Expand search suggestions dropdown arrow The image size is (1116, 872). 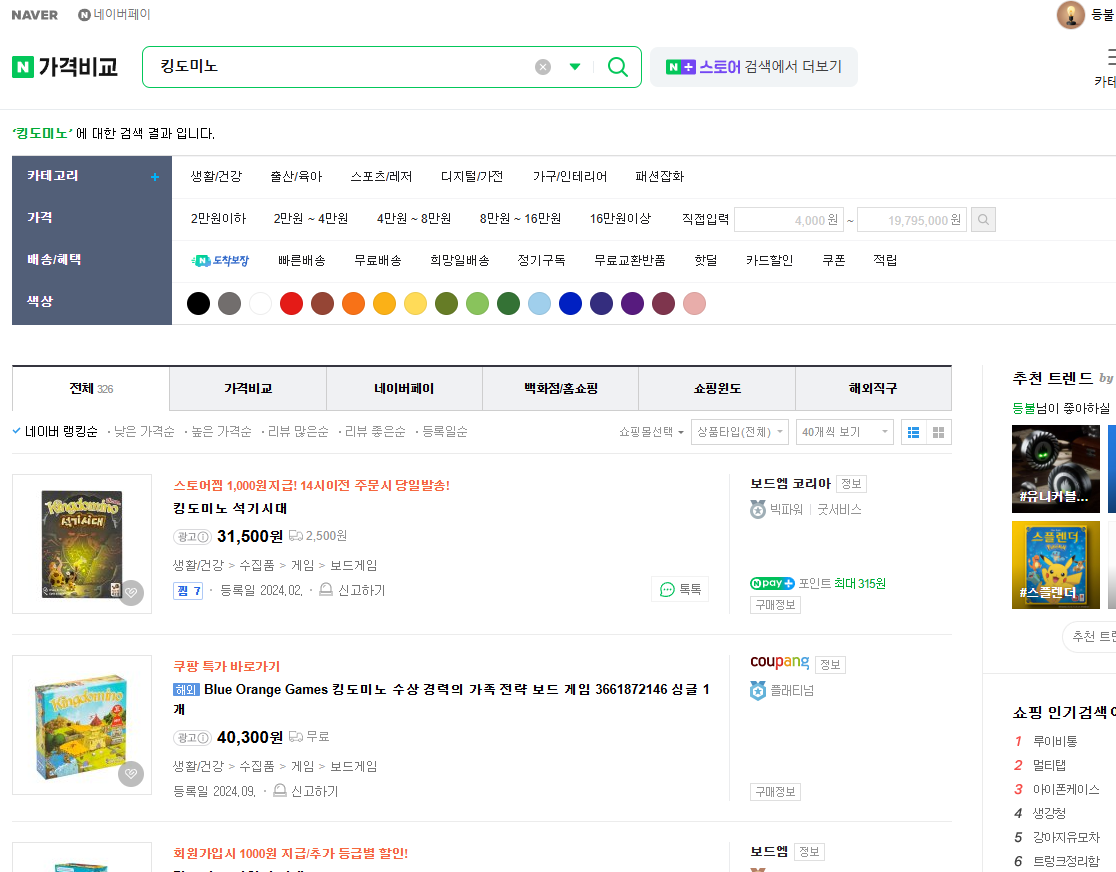point(574,67)
